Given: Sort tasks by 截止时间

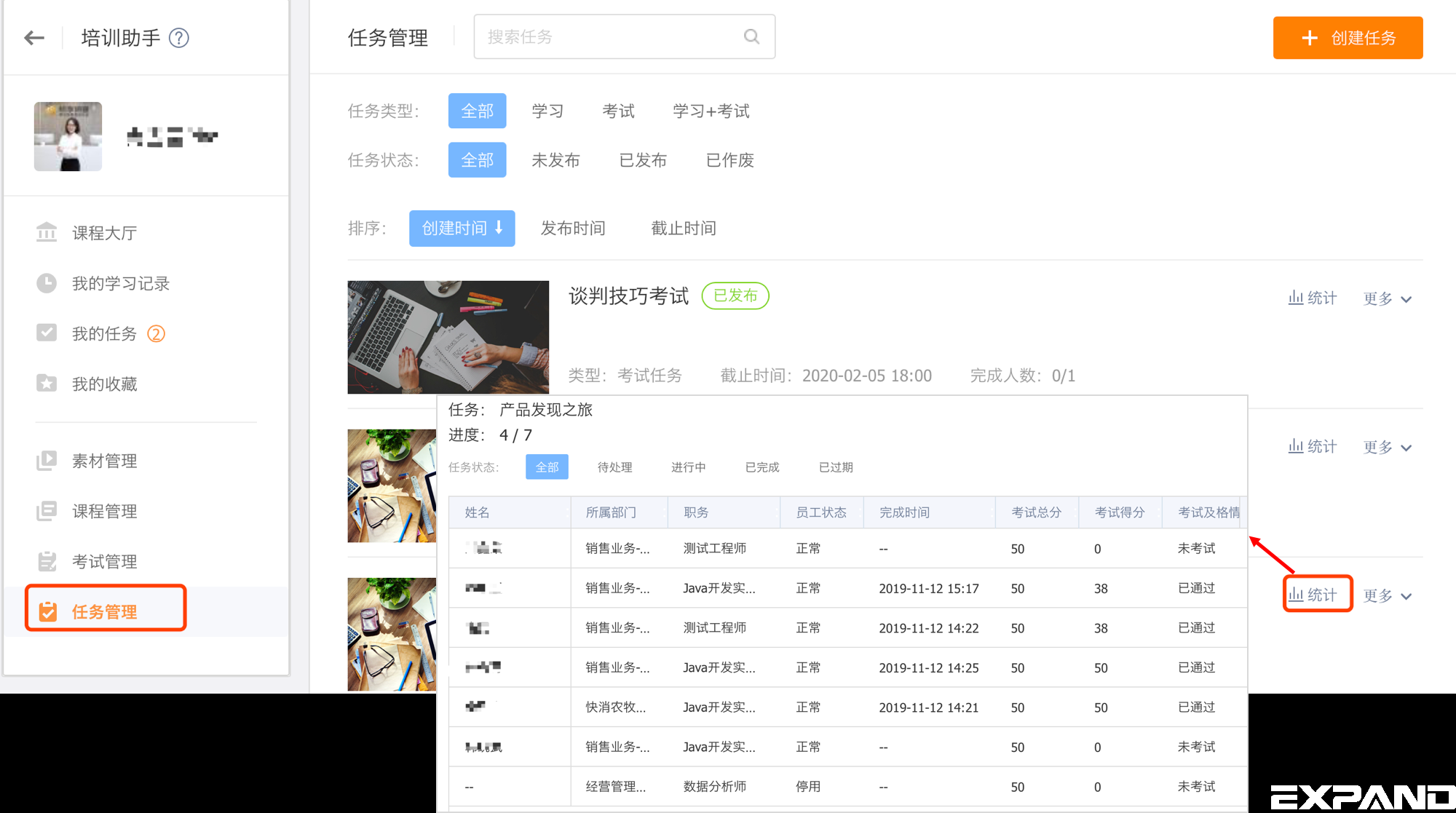Looking at the screenshot, I should (683, 229).
